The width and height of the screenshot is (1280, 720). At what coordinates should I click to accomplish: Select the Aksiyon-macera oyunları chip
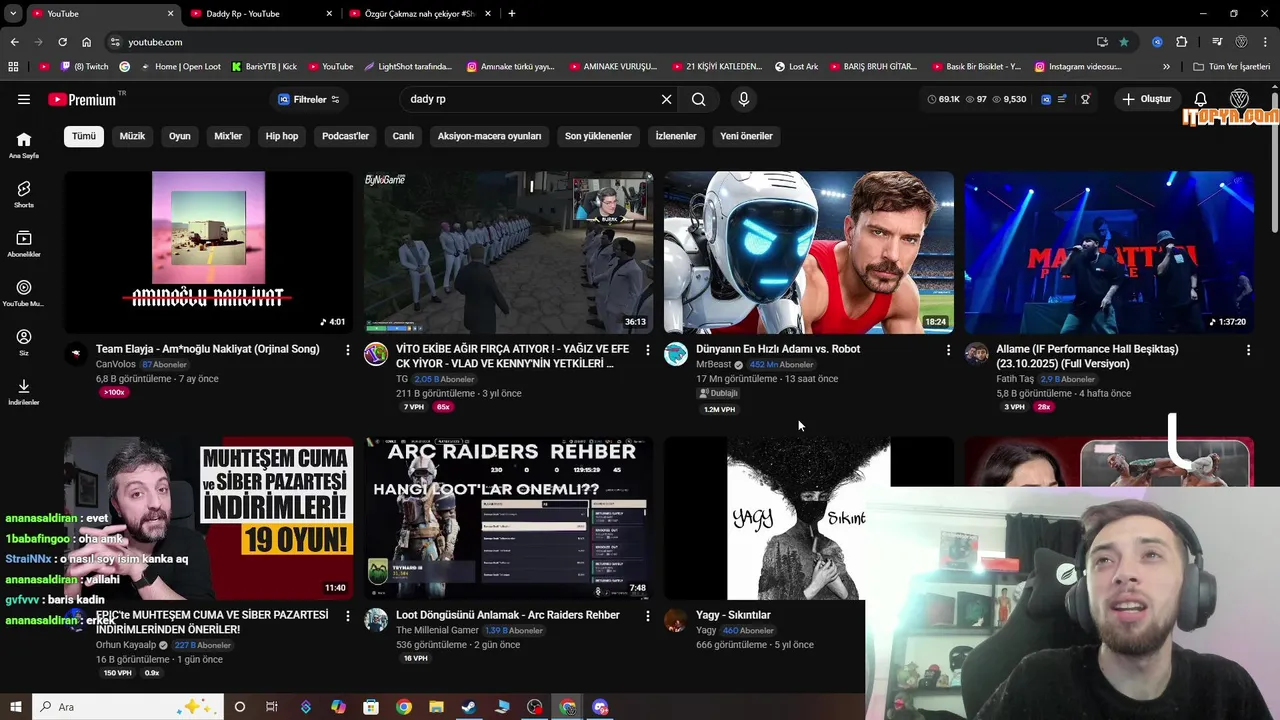pos(489,136)
